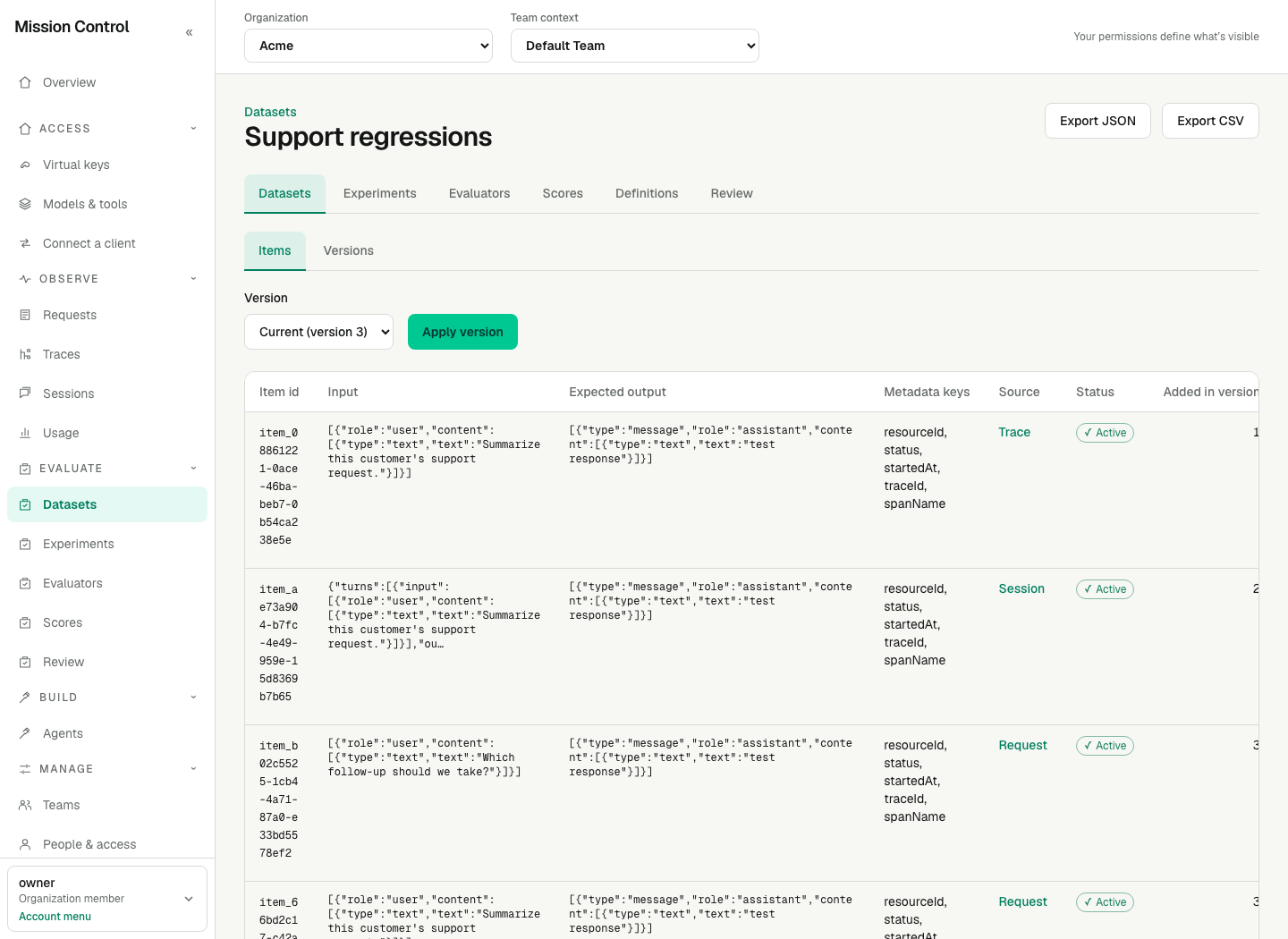Image resolution: width=1288 pixels, height=939 pixels.
Task: Collapse the EVALUATE section chevron
Action: 193,468
